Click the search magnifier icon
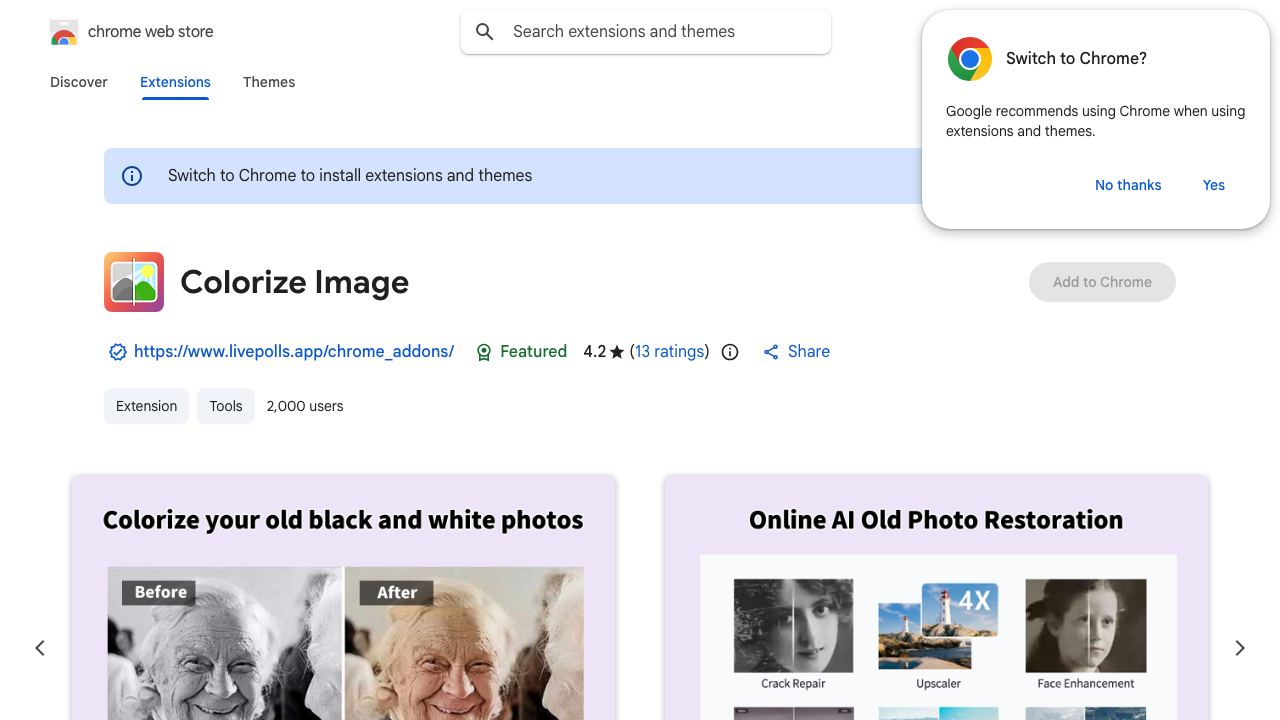Image resolution: width=1280 pixels, height=720 pixels. [485, 32]
